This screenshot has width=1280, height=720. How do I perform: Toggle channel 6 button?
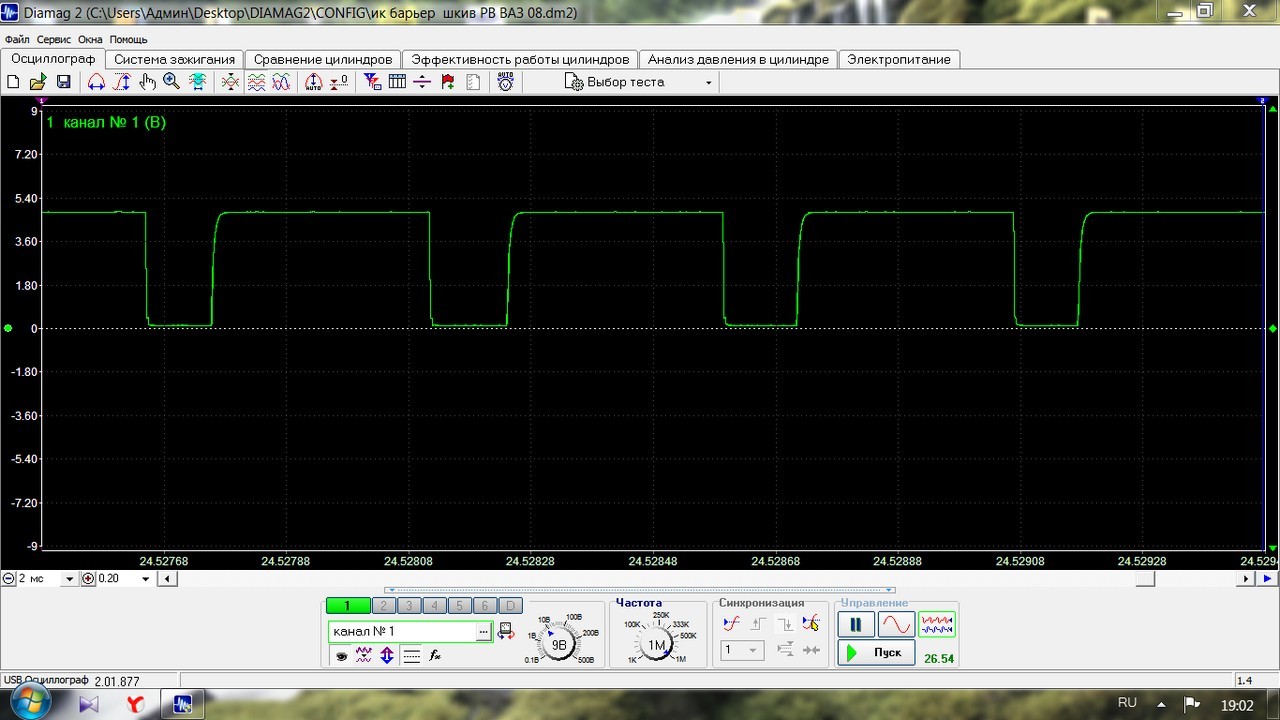(484, 605)
